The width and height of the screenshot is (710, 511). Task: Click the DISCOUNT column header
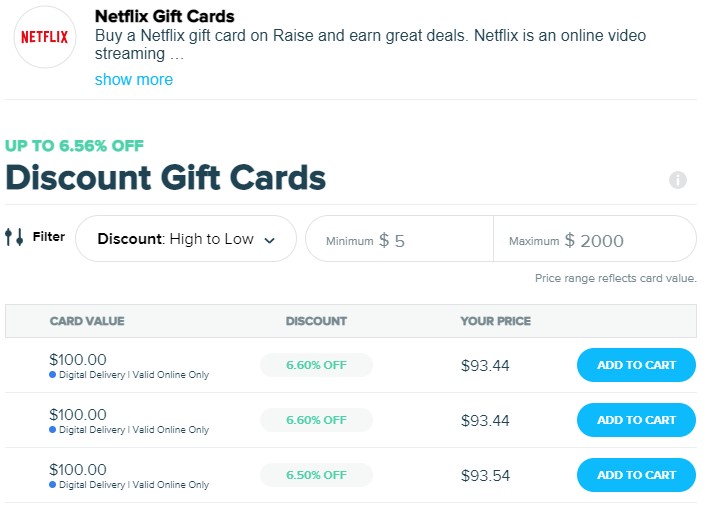(x=316, y=321)
